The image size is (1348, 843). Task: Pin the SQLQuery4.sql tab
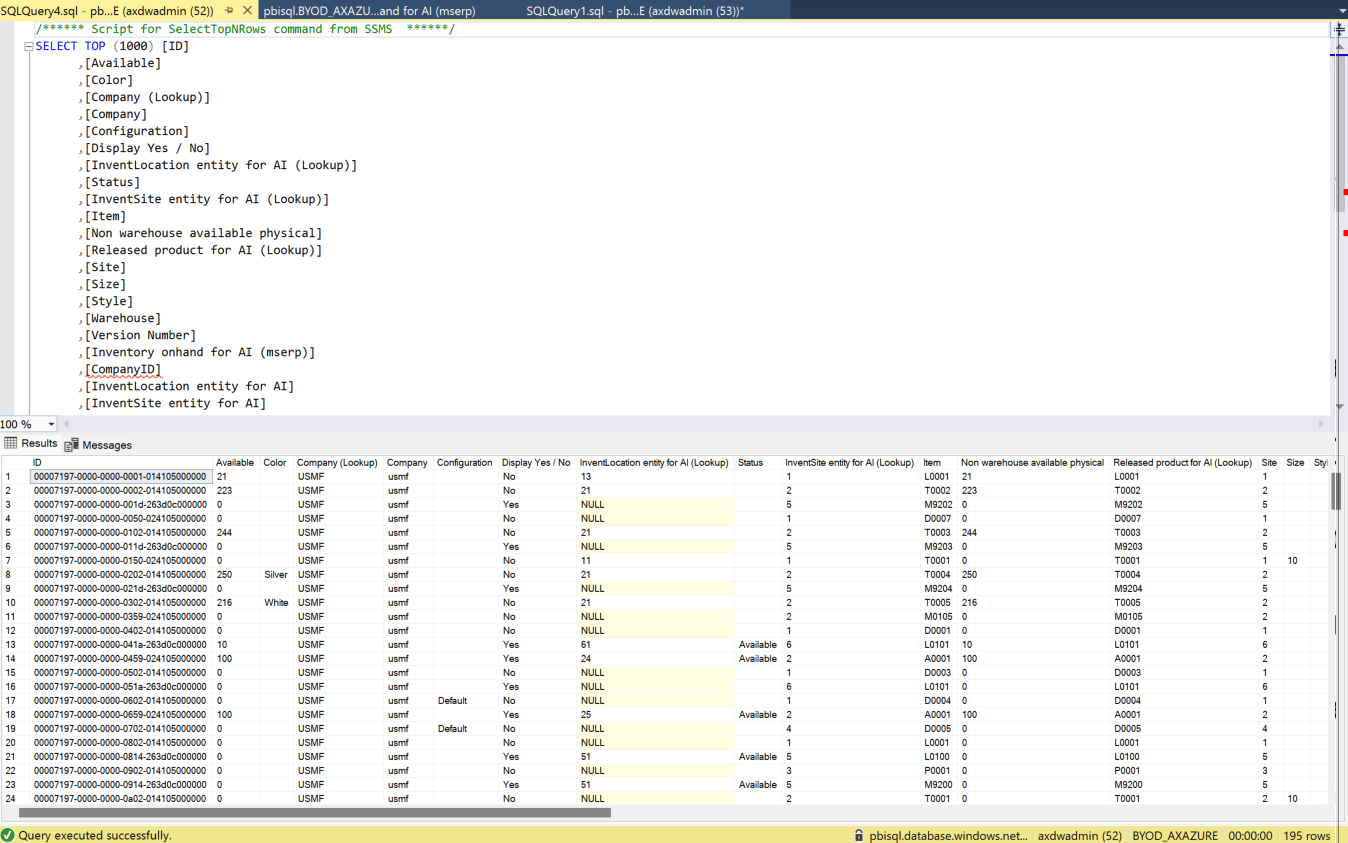229,11
